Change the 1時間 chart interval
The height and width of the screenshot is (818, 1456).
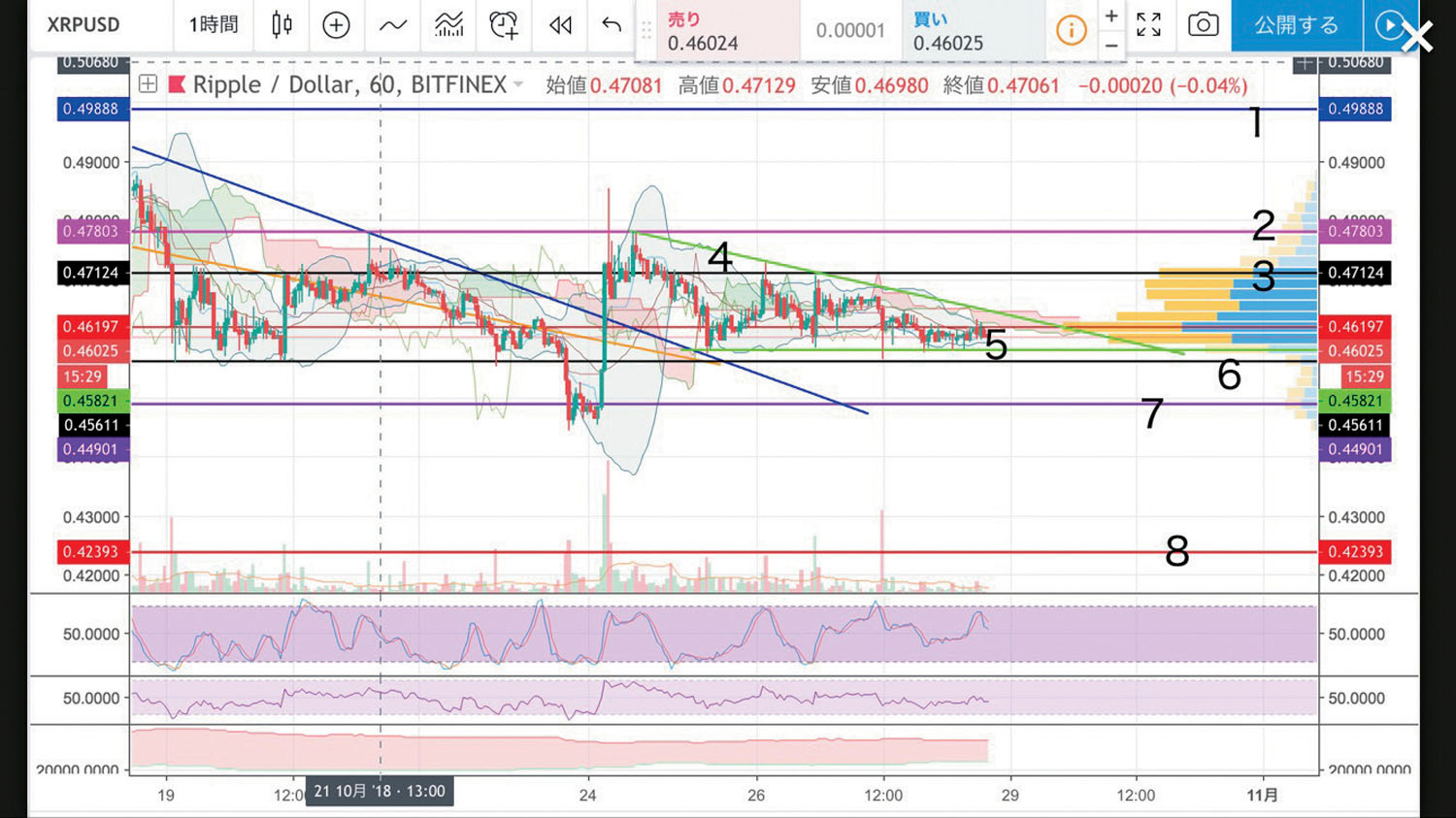[214, 25]
